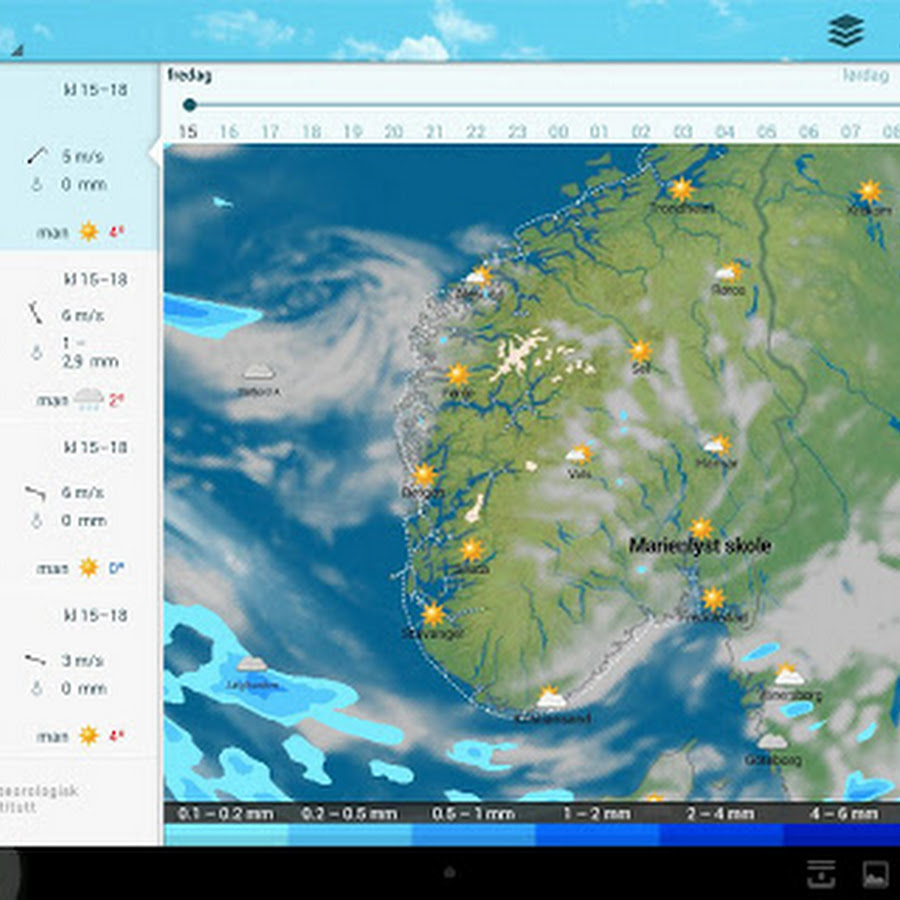The image size is (900, 900).
Task: Tap the sun icon over Stavanger
Action: (433, 614)
